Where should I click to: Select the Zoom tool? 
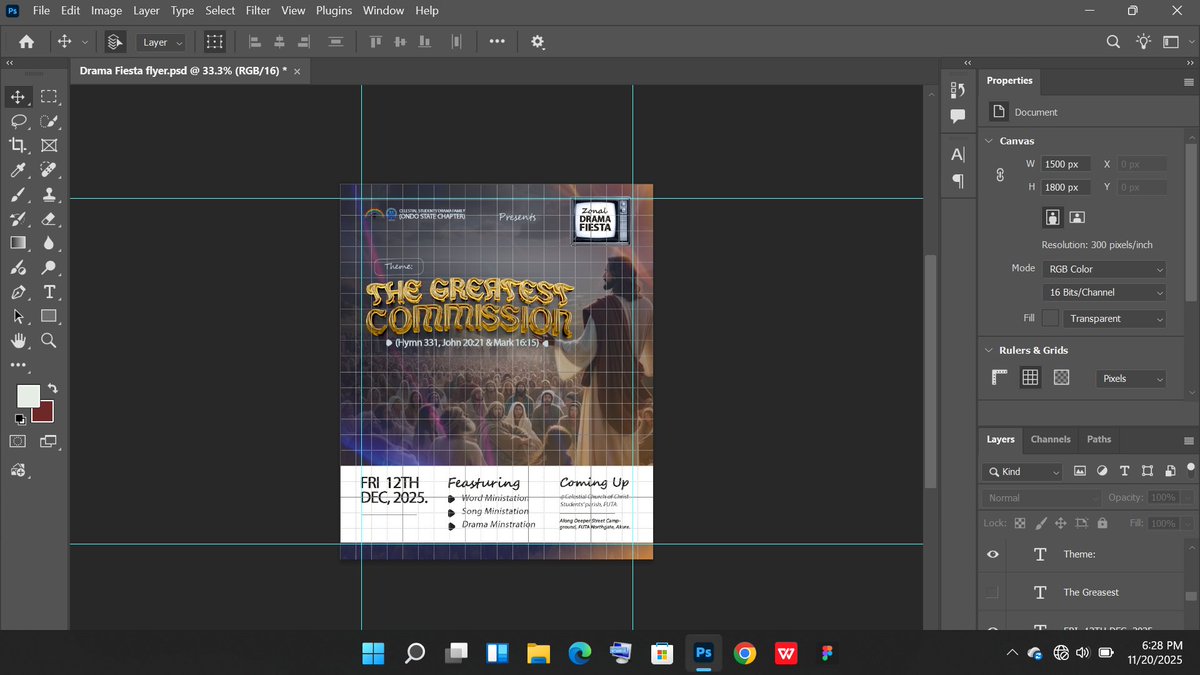click(49, 340)
